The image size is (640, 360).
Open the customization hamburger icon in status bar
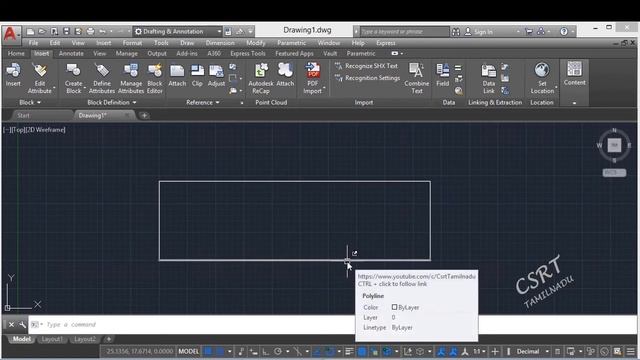(x=631, y=351)
